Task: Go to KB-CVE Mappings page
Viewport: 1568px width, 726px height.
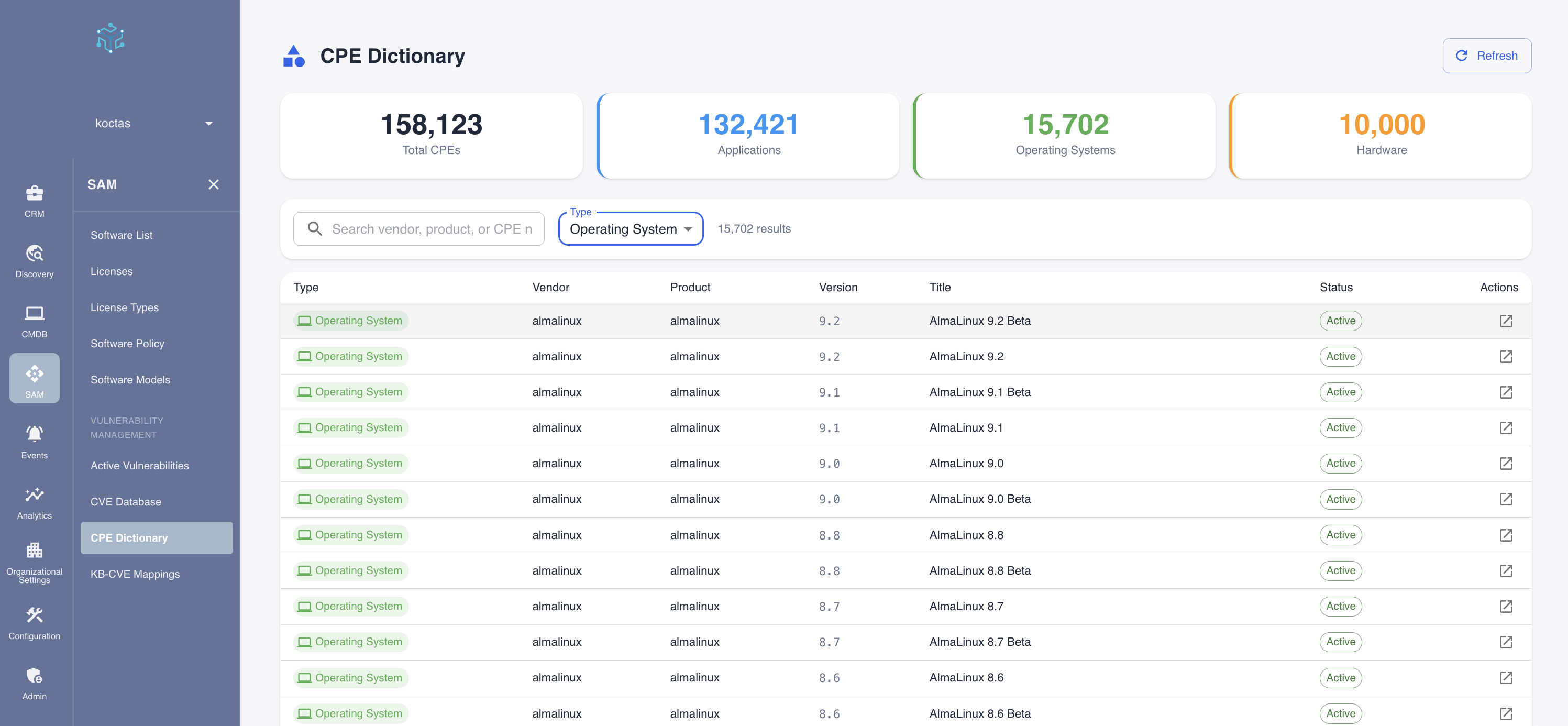Action: 135,574
